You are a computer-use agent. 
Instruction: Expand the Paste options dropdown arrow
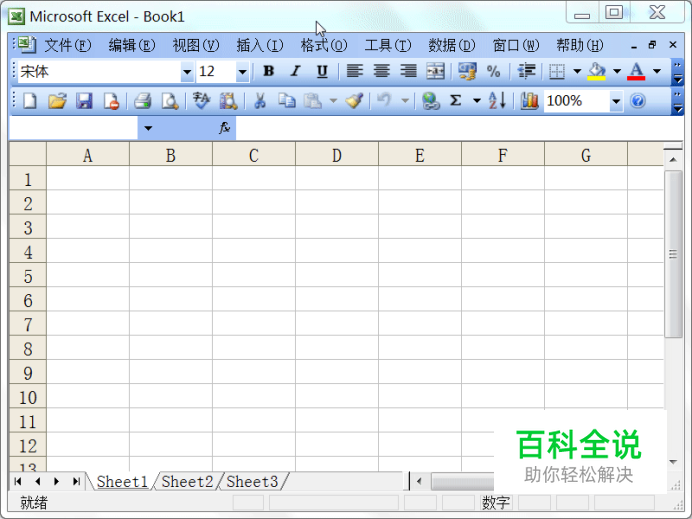pyautogui.click(x=333, y=101)
